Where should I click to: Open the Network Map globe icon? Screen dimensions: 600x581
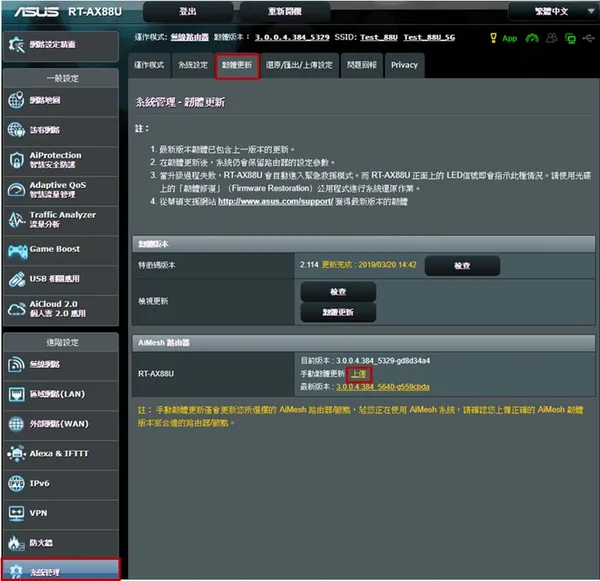[16, 100]
